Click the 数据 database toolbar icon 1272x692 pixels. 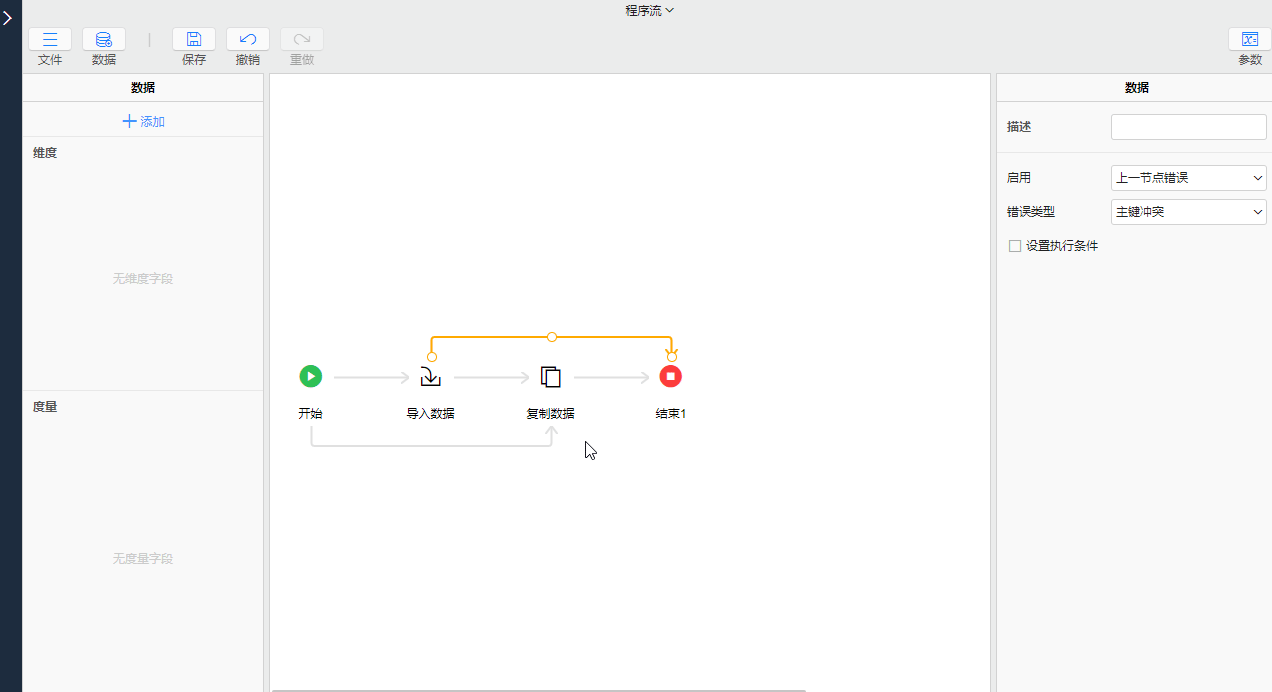pyautogui.click(x=103, y=40)
